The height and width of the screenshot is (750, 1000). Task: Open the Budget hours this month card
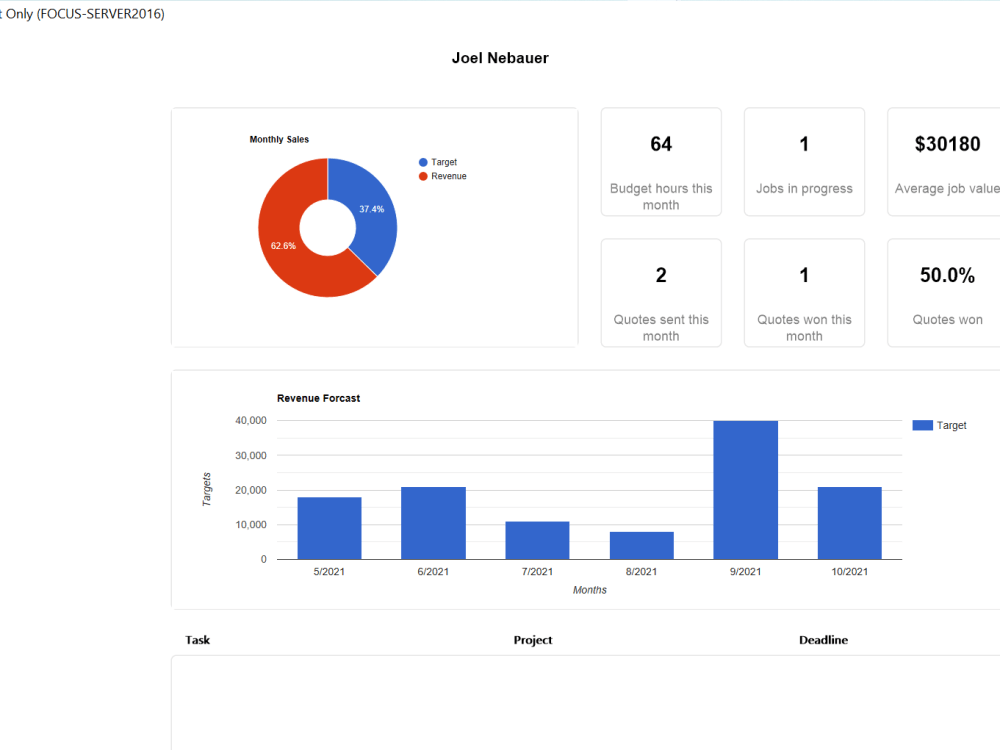coord(661,162)
